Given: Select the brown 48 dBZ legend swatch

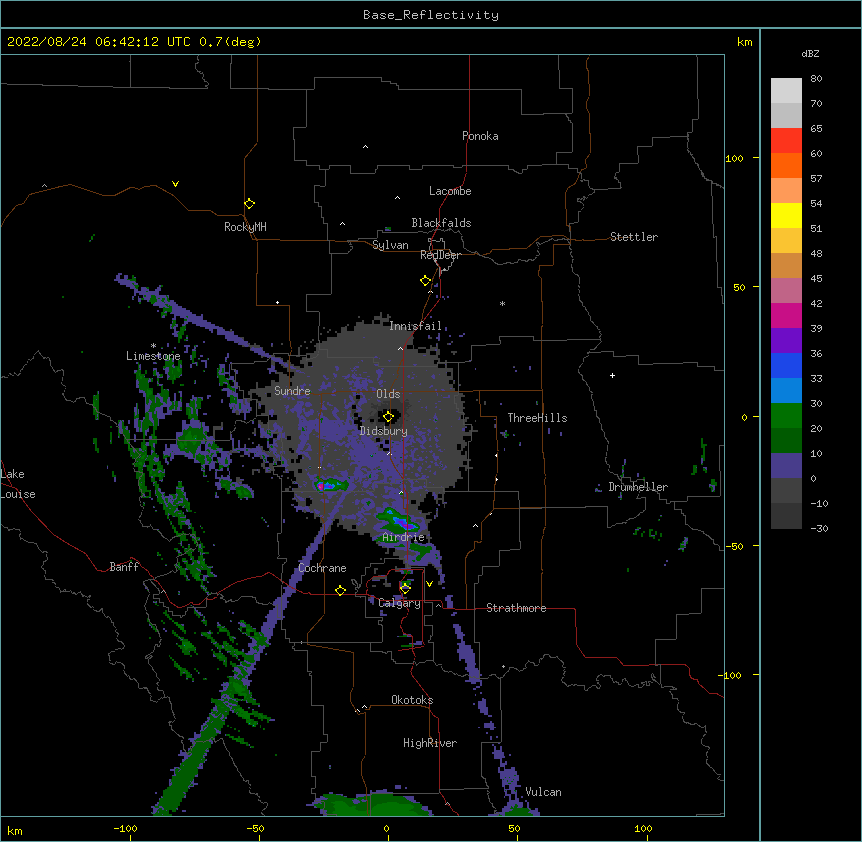Looking at the screenshot, I should tap(786, 265).
